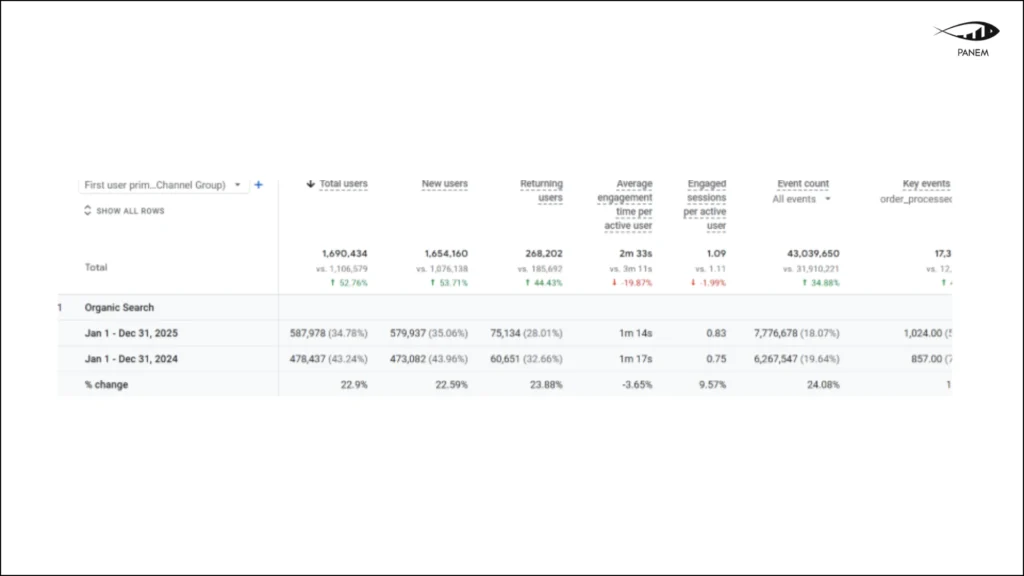Screen dimensions: 1024x576
Task: Click the 53.71% new users increase
Action: click(x=449, y=283)
